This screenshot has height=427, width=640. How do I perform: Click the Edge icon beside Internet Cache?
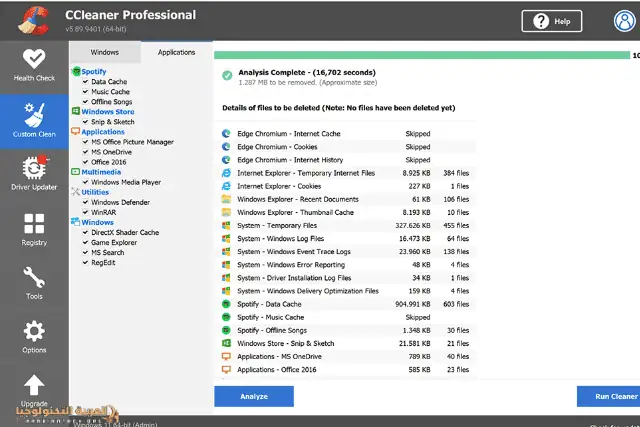point(226,133)
